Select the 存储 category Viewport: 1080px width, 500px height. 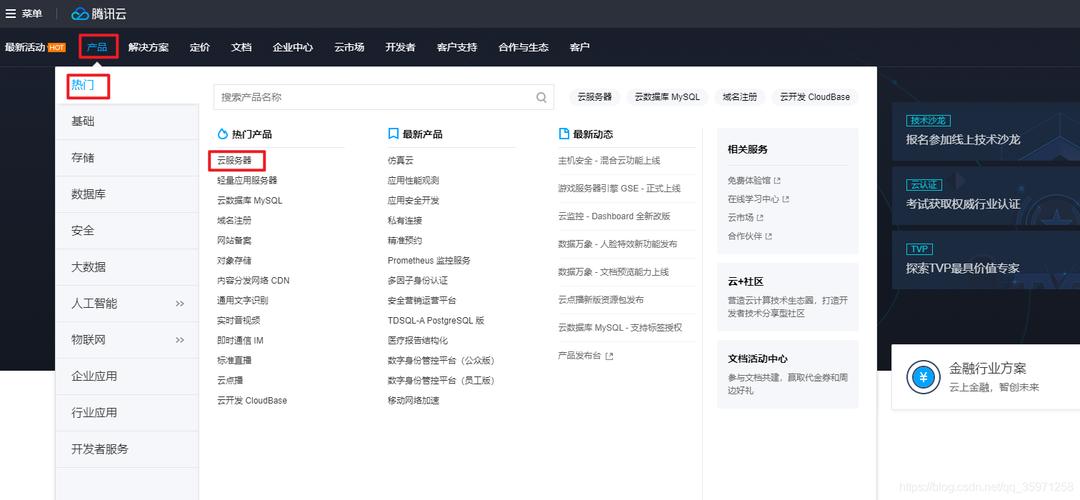tap(127, 158)
